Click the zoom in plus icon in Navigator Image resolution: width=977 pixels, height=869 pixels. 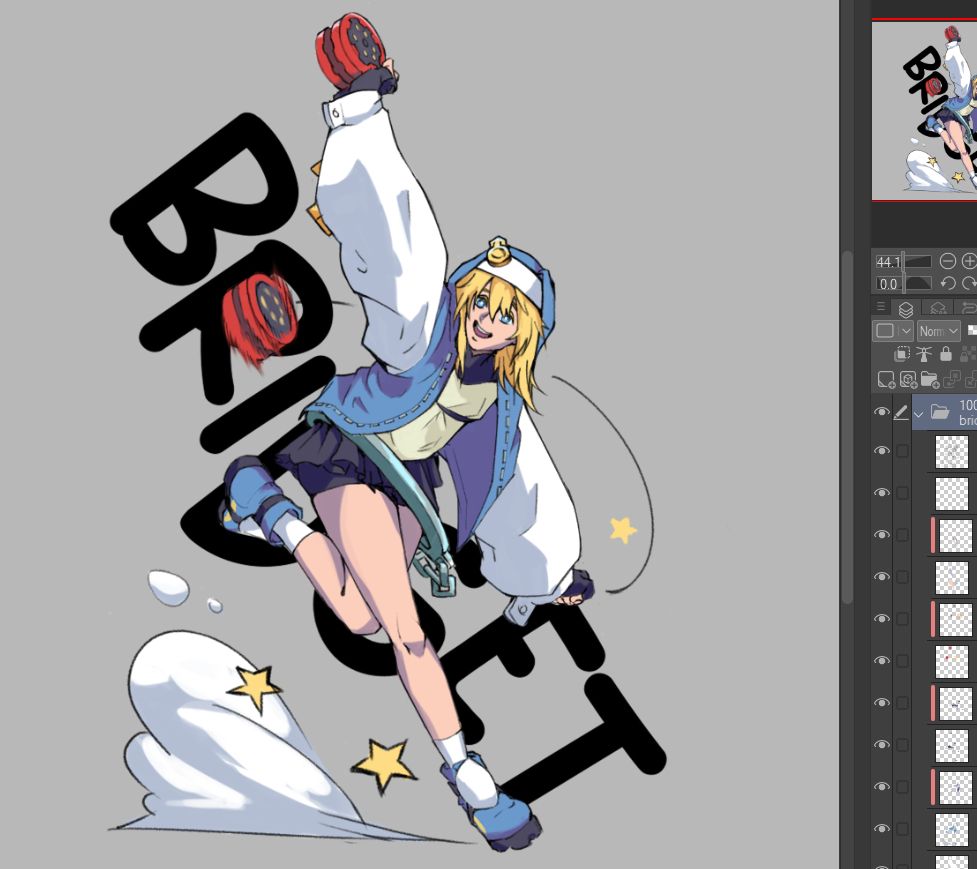point(969,261)
